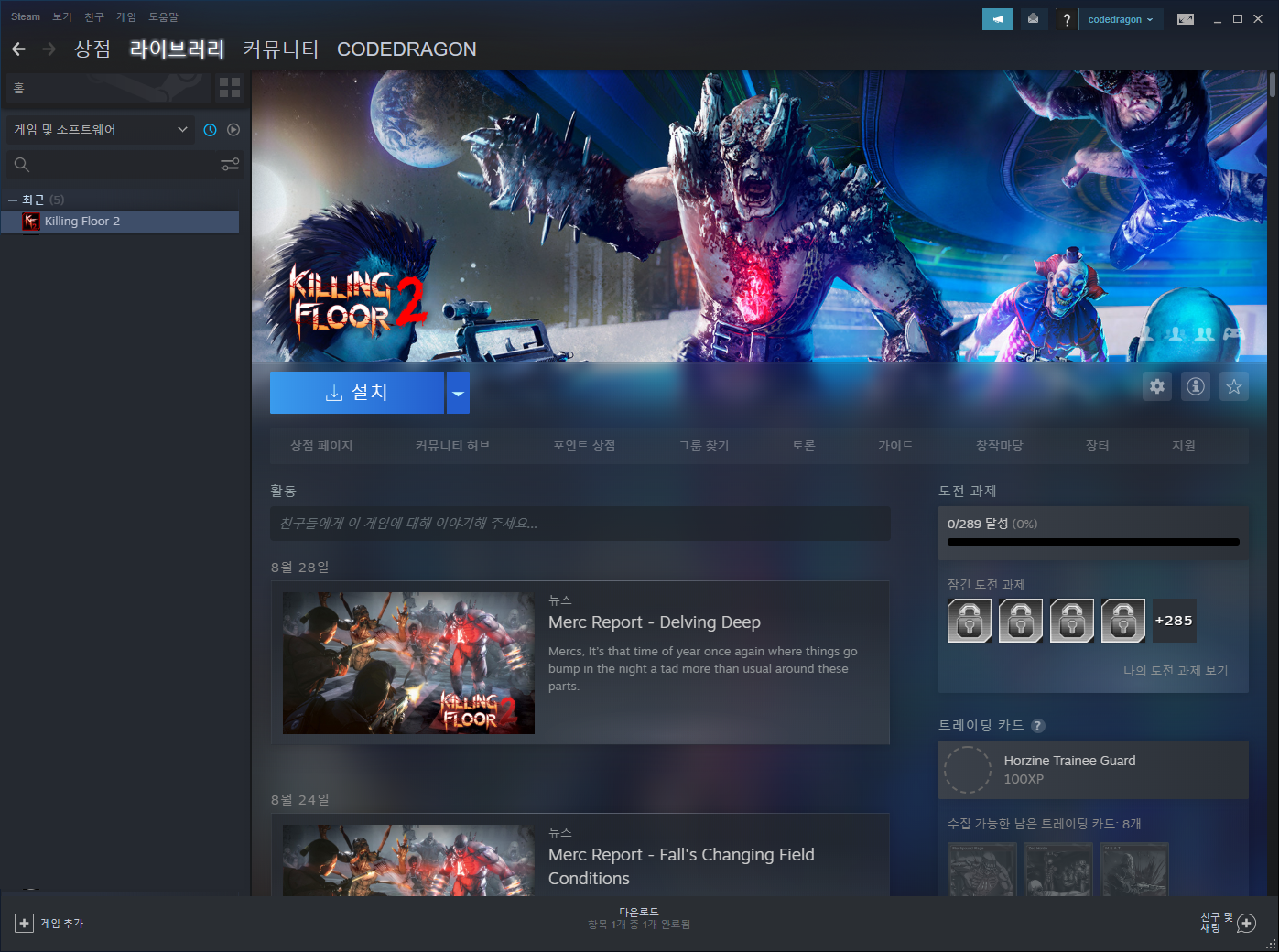Open the inbox envelope icon
1279x952 pixels.
point(1033,19)
